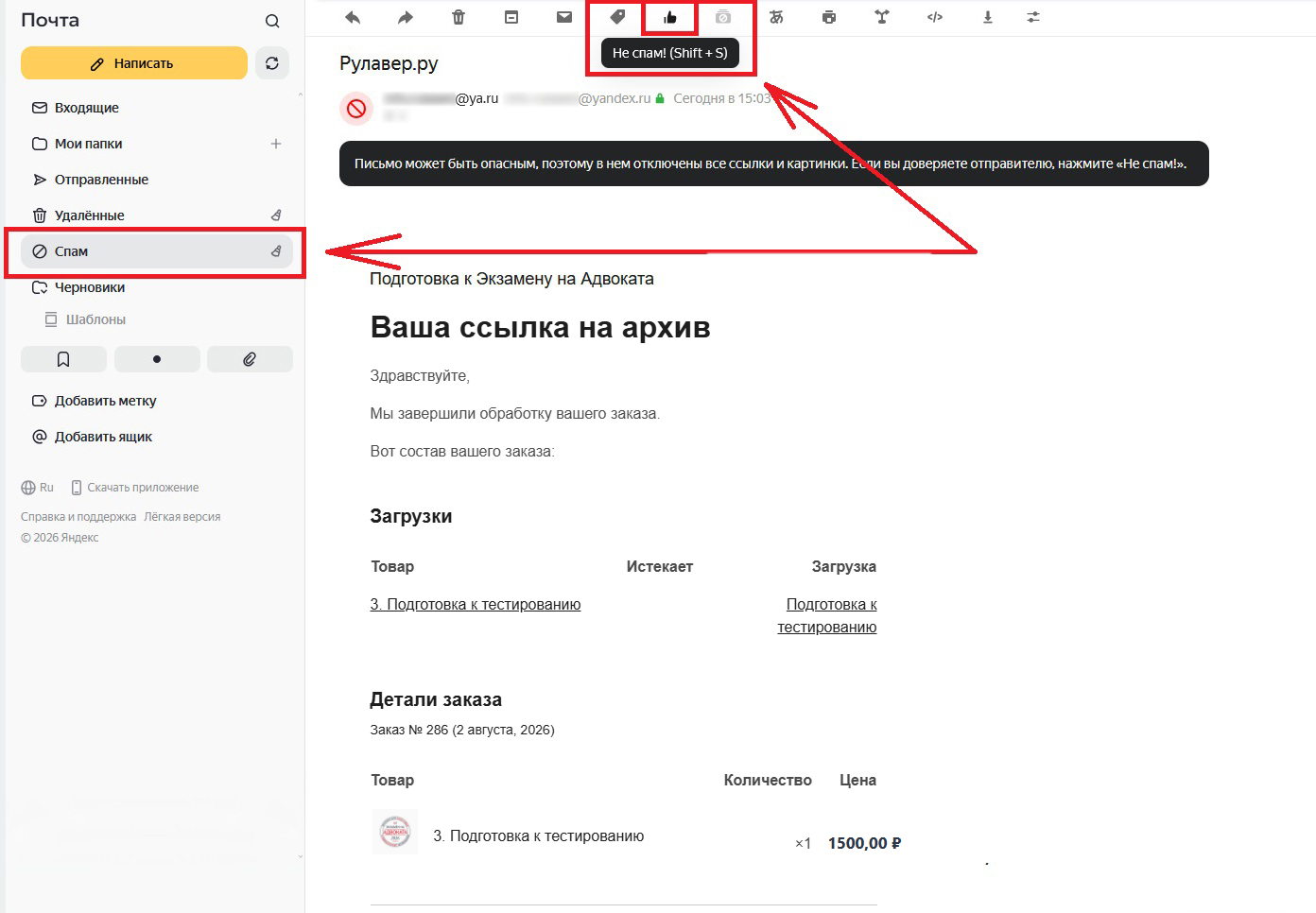The image size is (1316, 913).
Task: Click the Истекает column header
Action: click(660, 567)
